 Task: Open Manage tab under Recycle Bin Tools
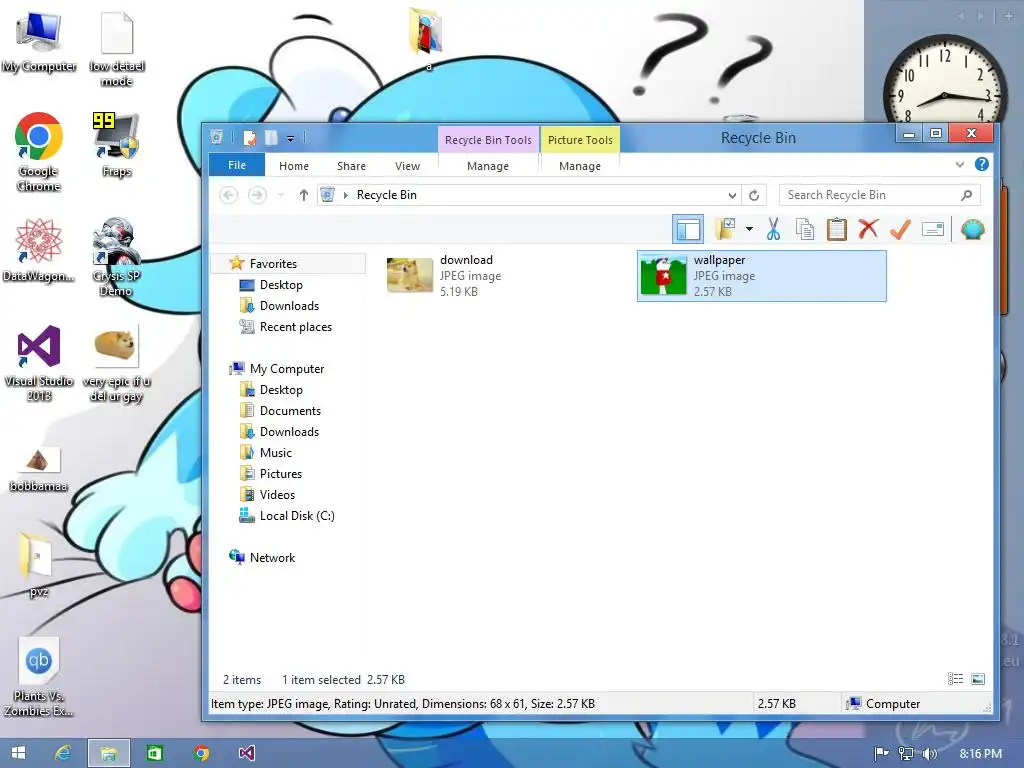point(488,166)
